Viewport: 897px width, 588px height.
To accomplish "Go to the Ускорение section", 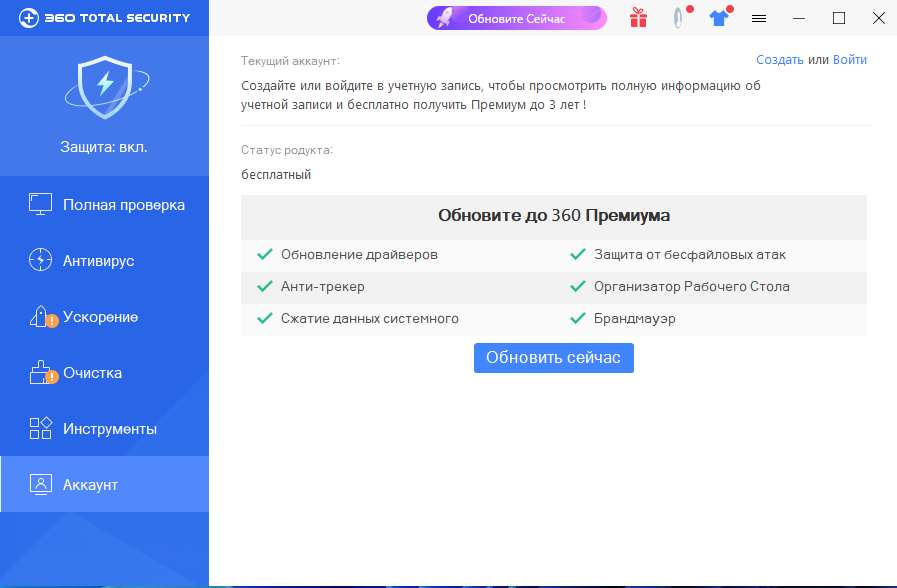I will point(105,316).
